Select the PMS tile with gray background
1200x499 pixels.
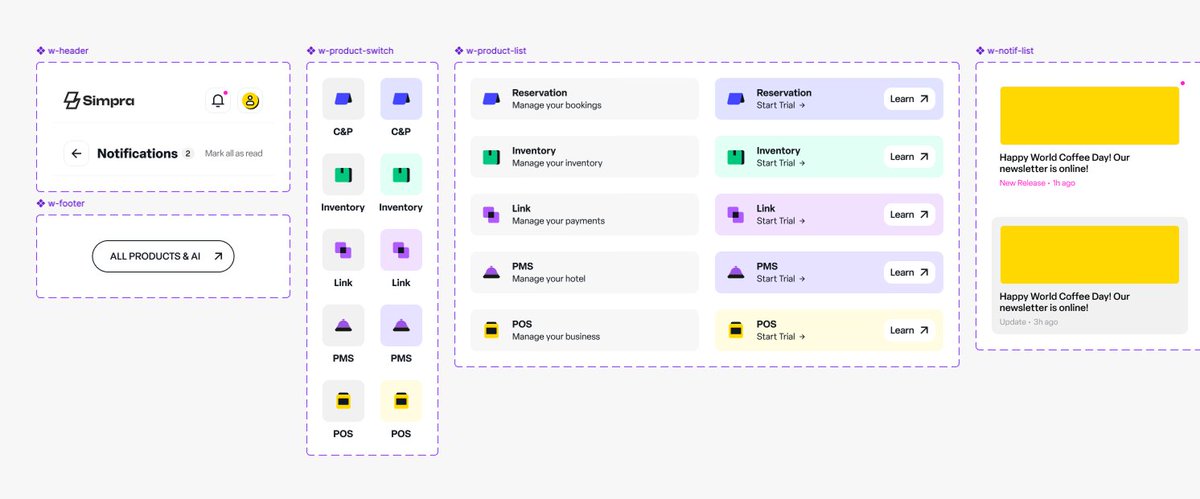click(343, 325)
